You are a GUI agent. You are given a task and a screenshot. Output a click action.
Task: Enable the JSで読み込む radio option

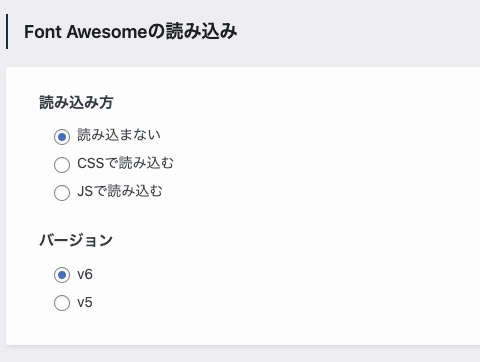(x=62, y=193)
